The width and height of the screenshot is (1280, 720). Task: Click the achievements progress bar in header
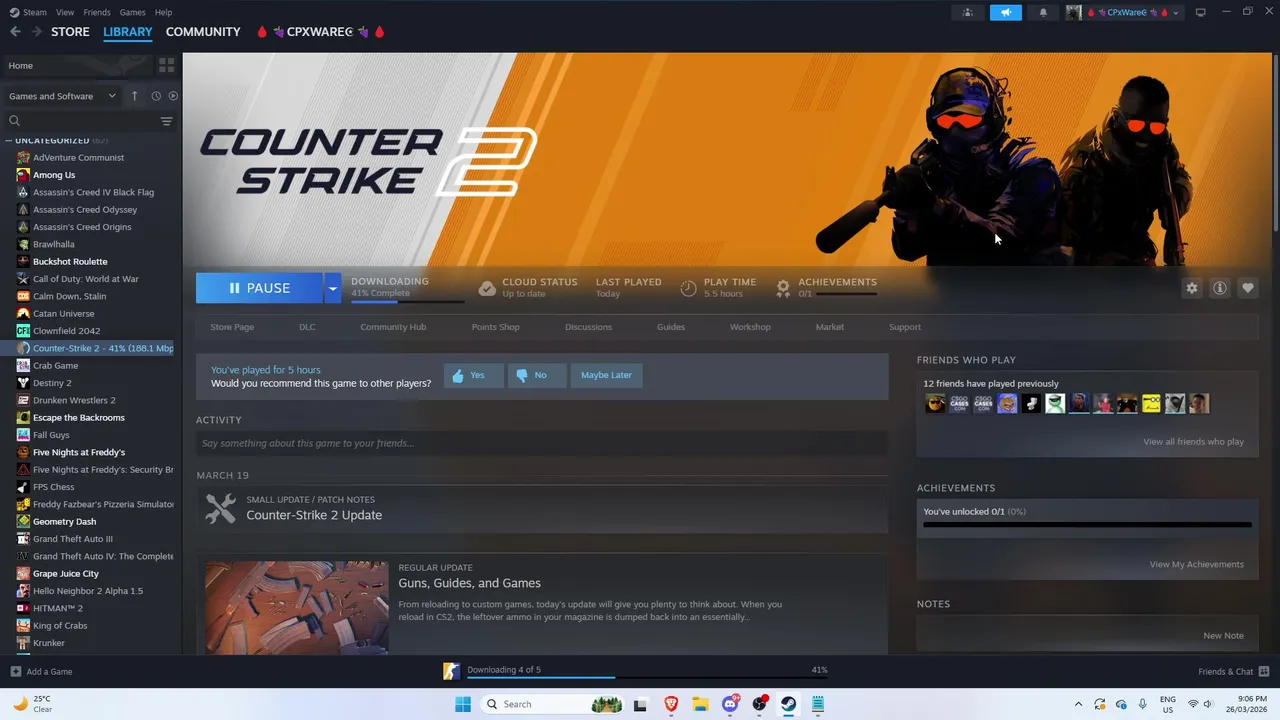point(846,294)
